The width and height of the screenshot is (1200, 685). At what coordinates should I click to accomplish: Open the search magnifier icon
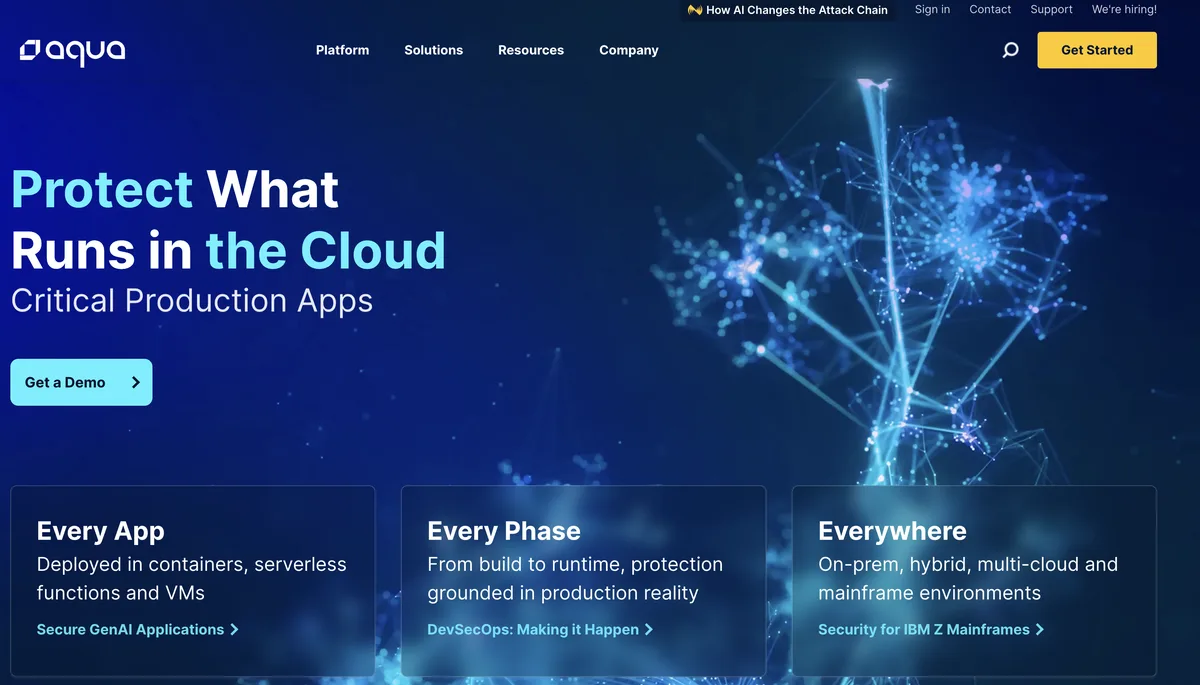pyautogui.click(x=1010, y=50)
